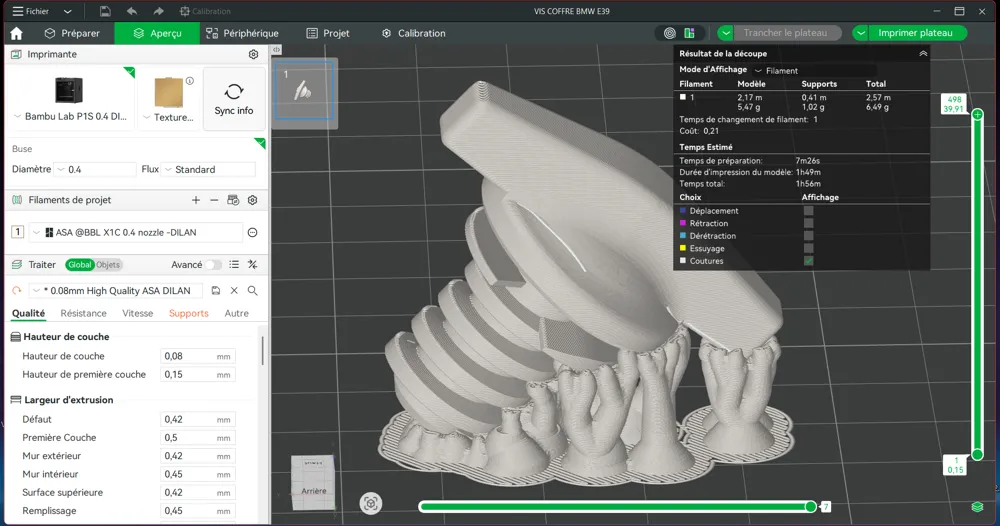The height and width of the screenshot is (526, 1000).
Task: Open the process settings list icon
Action: pyautogui.click(x=234, y=265)
